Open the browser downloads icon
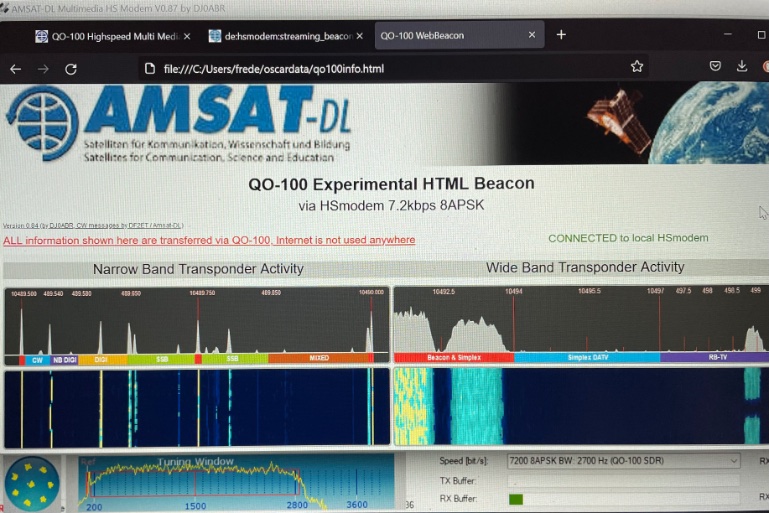Screen dimensions: 769x513 coord(742,66)
